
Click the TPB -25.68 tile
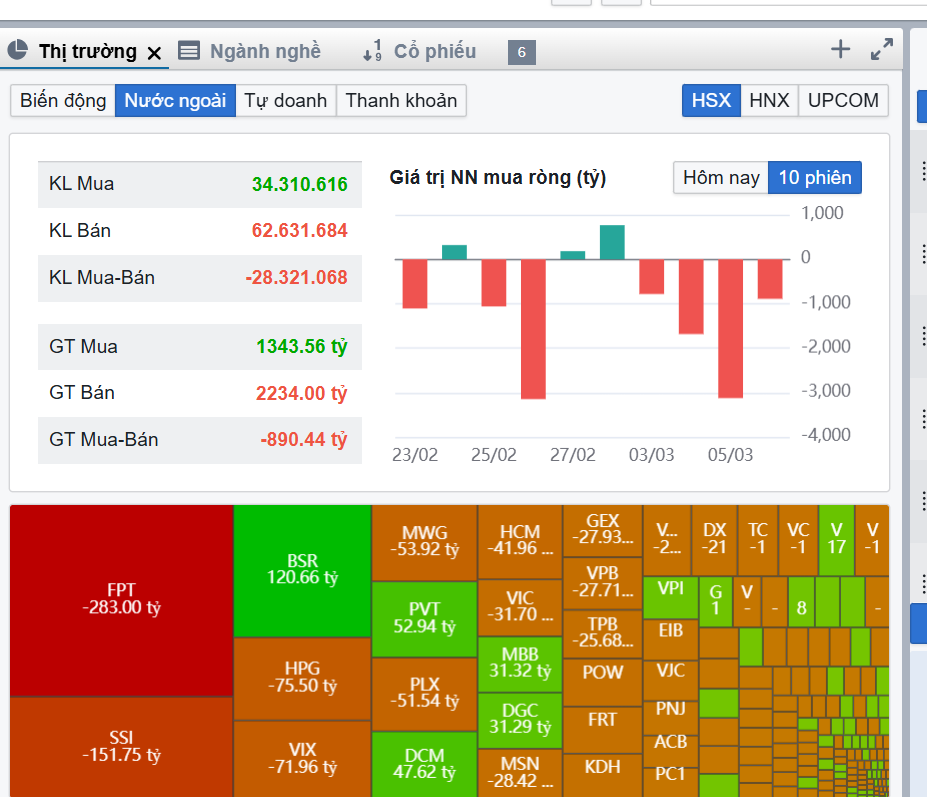[x=602, y=634]
